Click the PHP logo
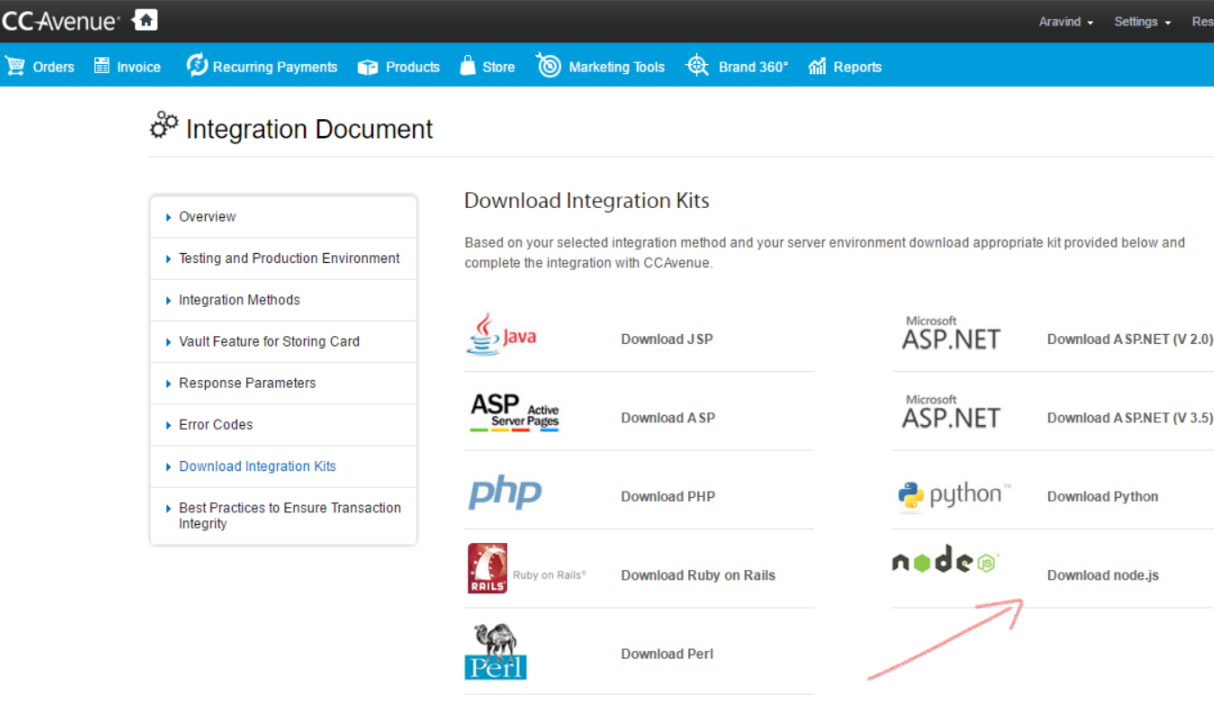1214x705 pixels. [x=505, y=493]
